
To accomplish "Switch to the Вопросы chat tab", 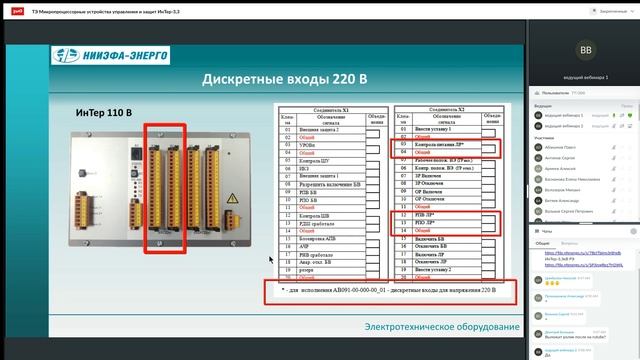I will pyautogui.click(x=569, y=243).
